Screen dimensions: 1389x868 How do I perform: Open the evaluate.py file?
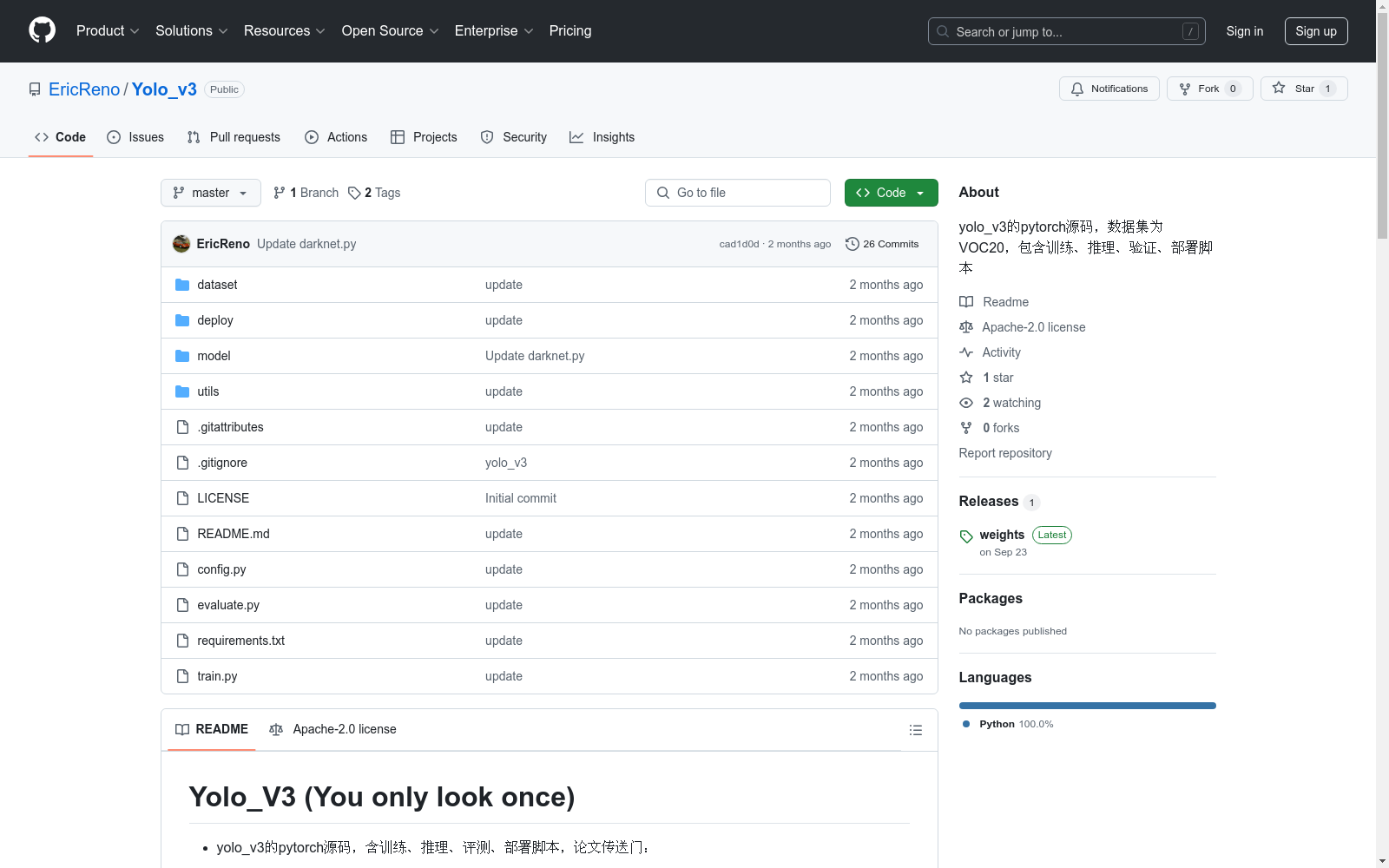[x=228, y=605]
